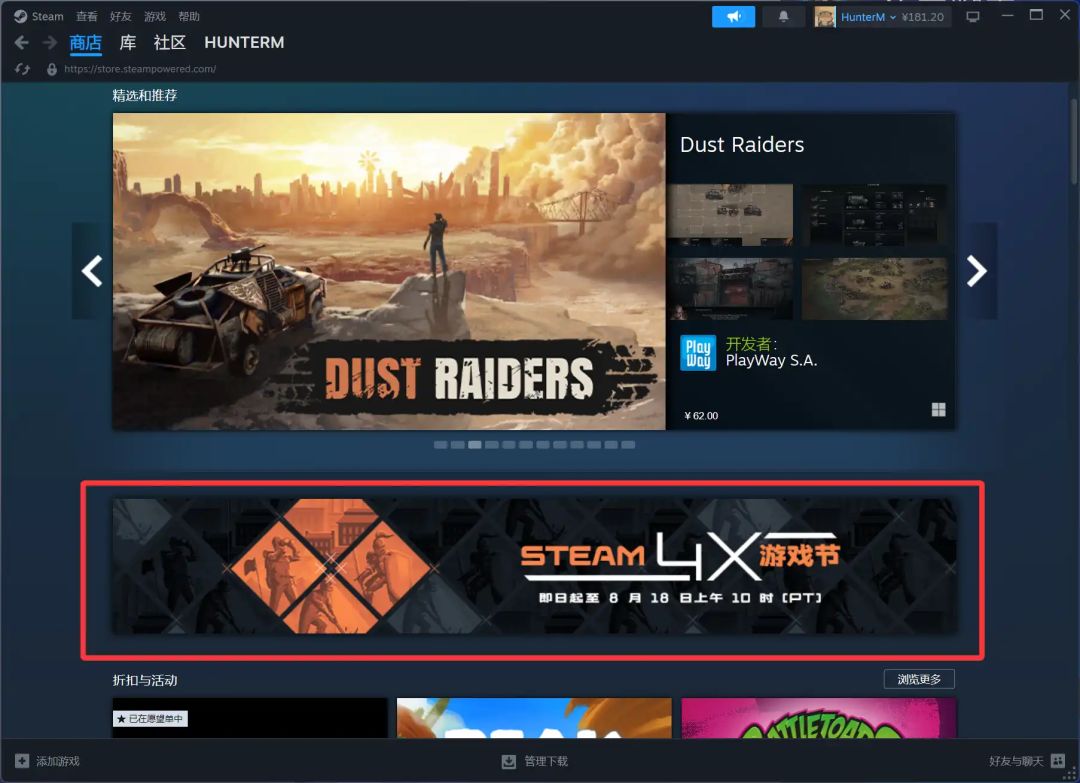View the top-right Dust Raiders screenshot
Image resolution: width=1080 pixels, height=783 pixels.
[x=875, y=215]
